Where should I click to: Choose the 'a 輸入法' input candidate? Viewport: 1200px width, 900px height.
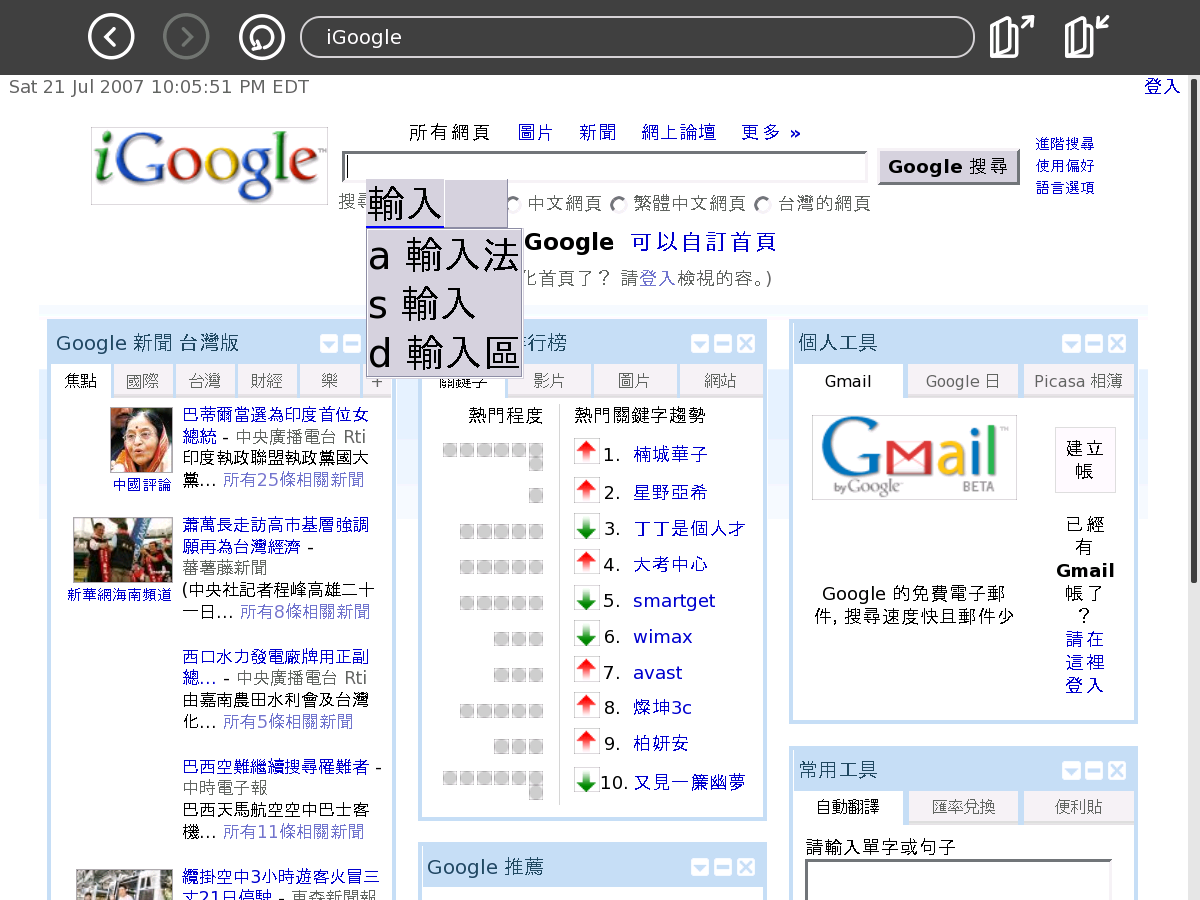[443, 257]
